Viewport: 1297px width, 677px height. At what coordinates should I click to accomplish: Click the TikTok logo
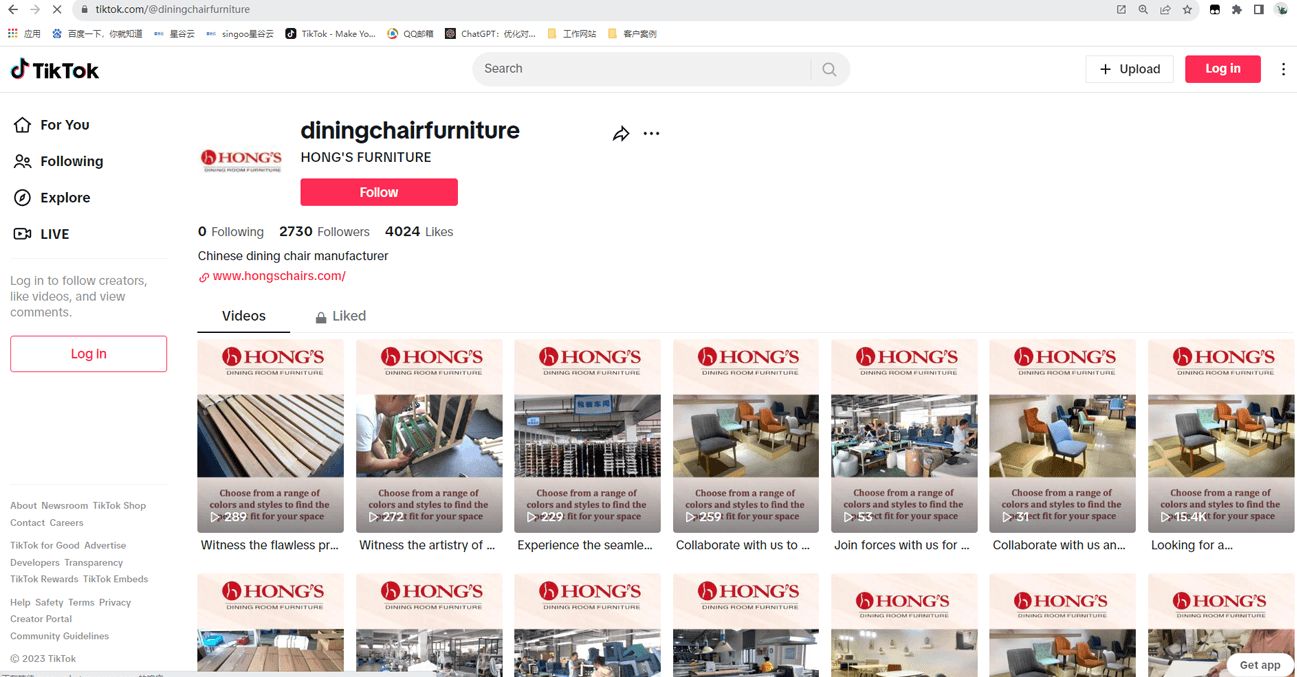pos(55,70)
